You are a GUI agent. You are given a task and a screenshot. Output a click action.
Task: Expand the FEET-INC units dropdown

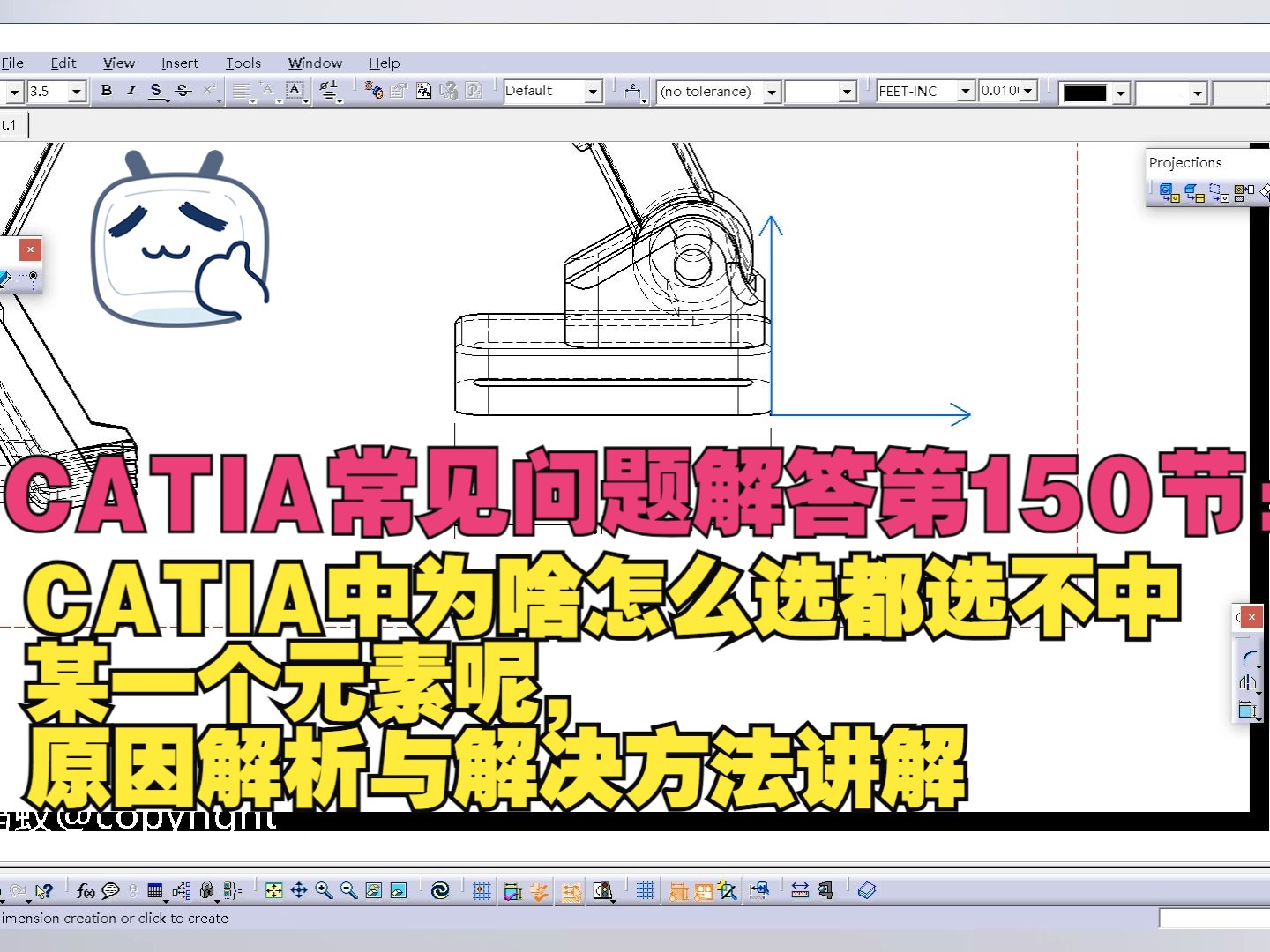[966, 91]
